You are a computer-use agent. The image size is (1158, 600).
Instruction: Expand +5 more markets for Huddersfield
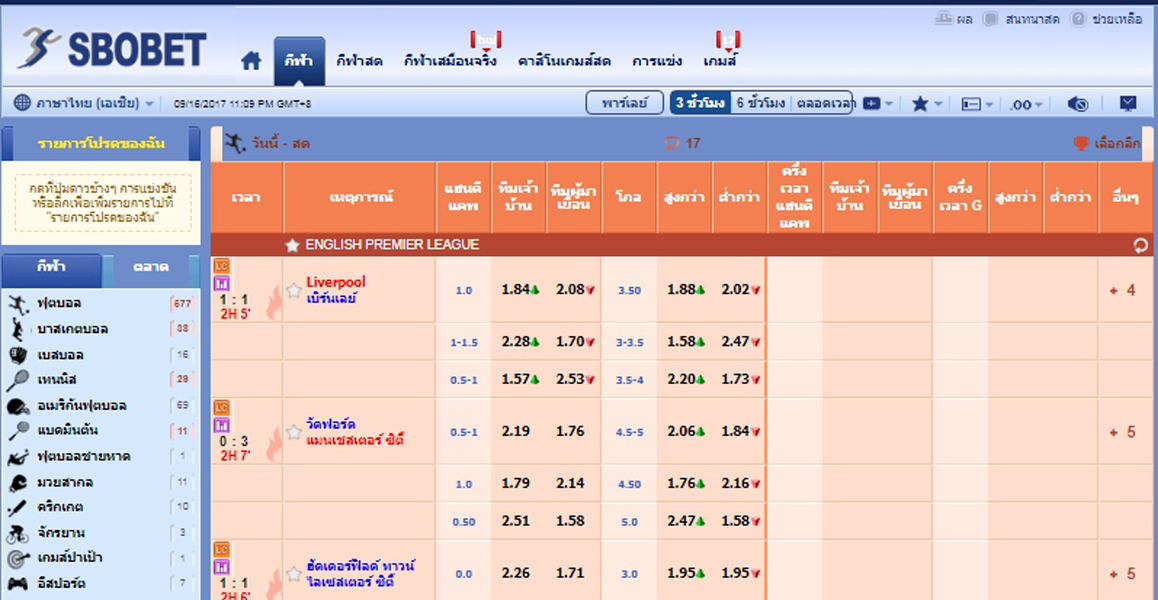click(x=1123, y=573)
